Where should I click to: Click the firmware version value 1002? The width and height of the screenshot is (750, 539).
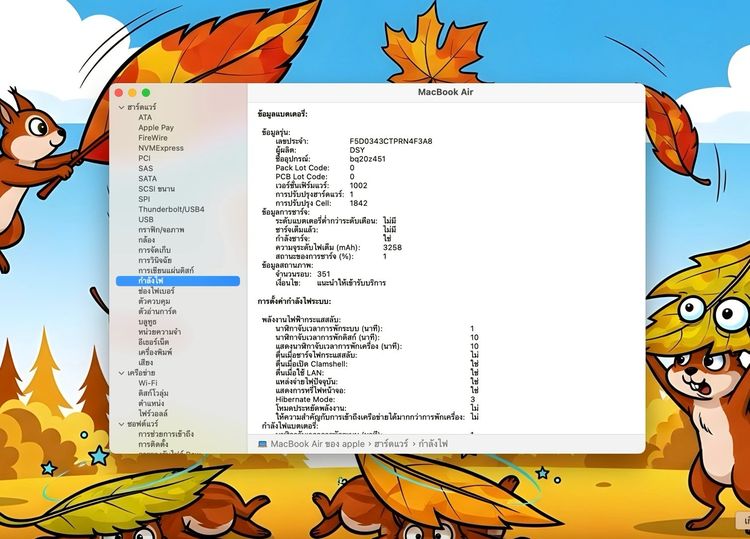358,186
